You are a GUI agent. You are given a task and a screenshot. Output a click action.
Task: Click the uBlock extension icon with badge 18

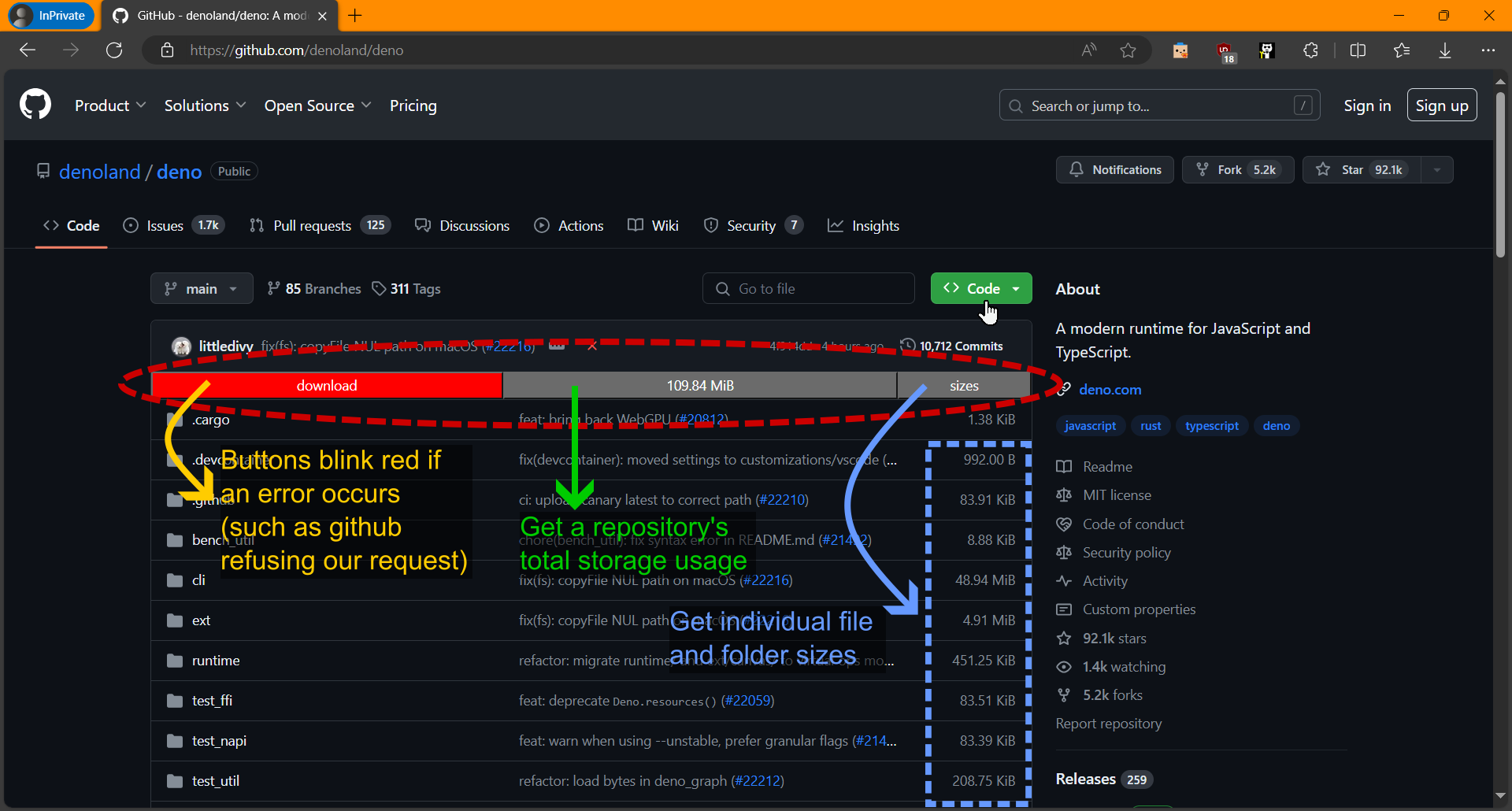pyautogui.click(x=1225, y=52)
